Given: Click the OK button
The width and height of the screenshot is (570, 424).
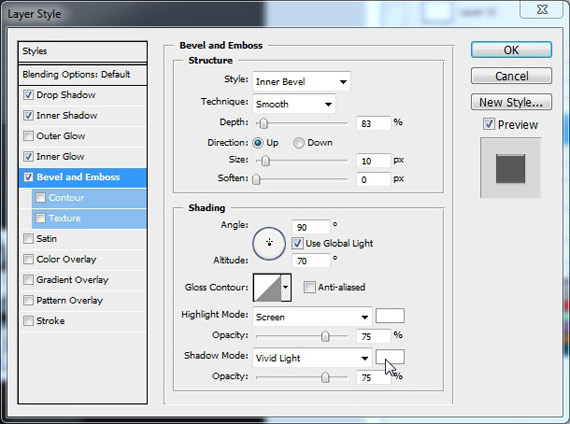Looking at the screenshot, I should point(511,50).
